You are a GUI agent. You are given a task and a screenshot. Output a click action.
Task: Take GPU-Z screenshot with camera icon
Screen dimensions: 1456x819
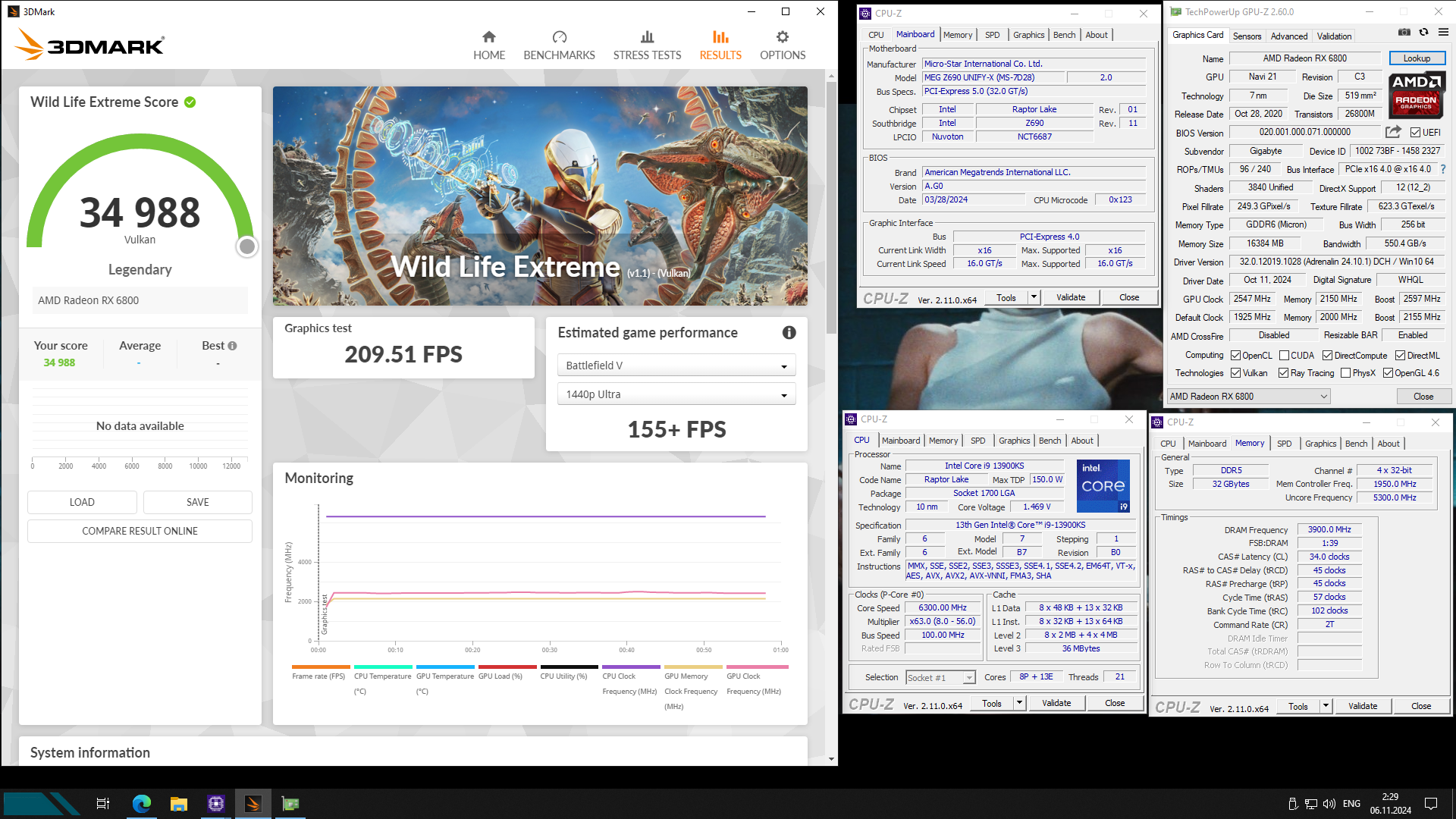[1404, 32]
